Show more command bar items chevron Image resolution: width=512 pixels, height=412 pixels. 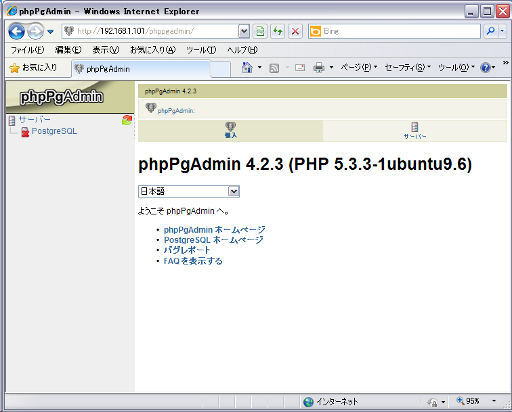click(x=506, y=63)
